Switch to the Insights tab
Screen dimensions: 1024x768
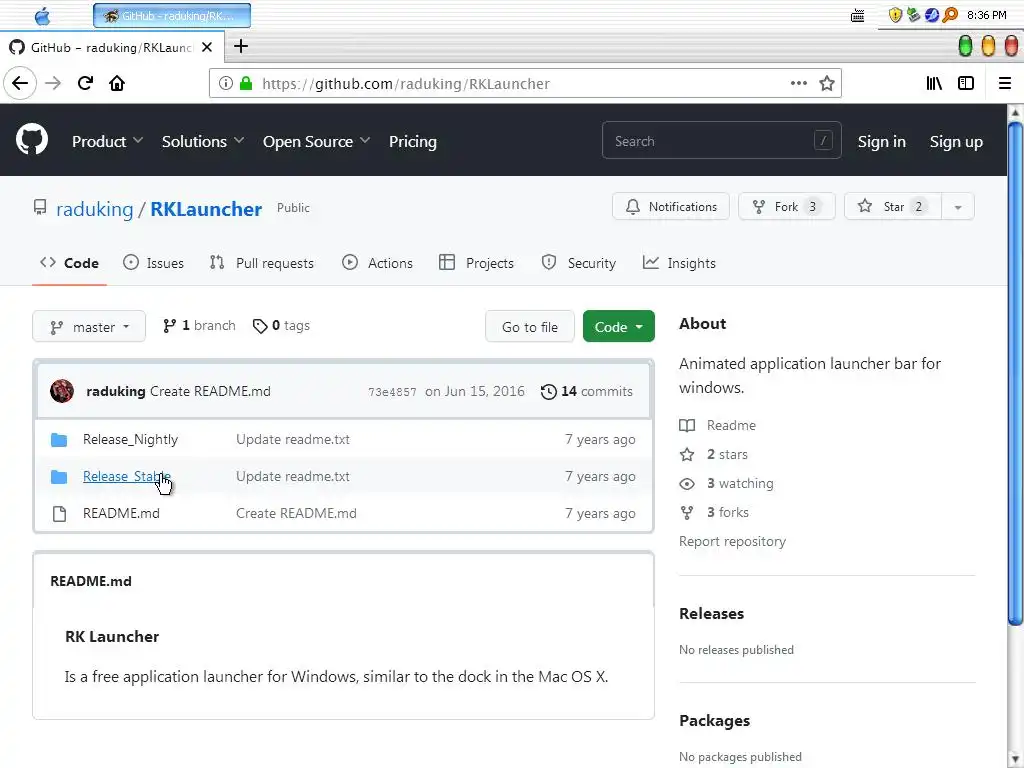679,263
